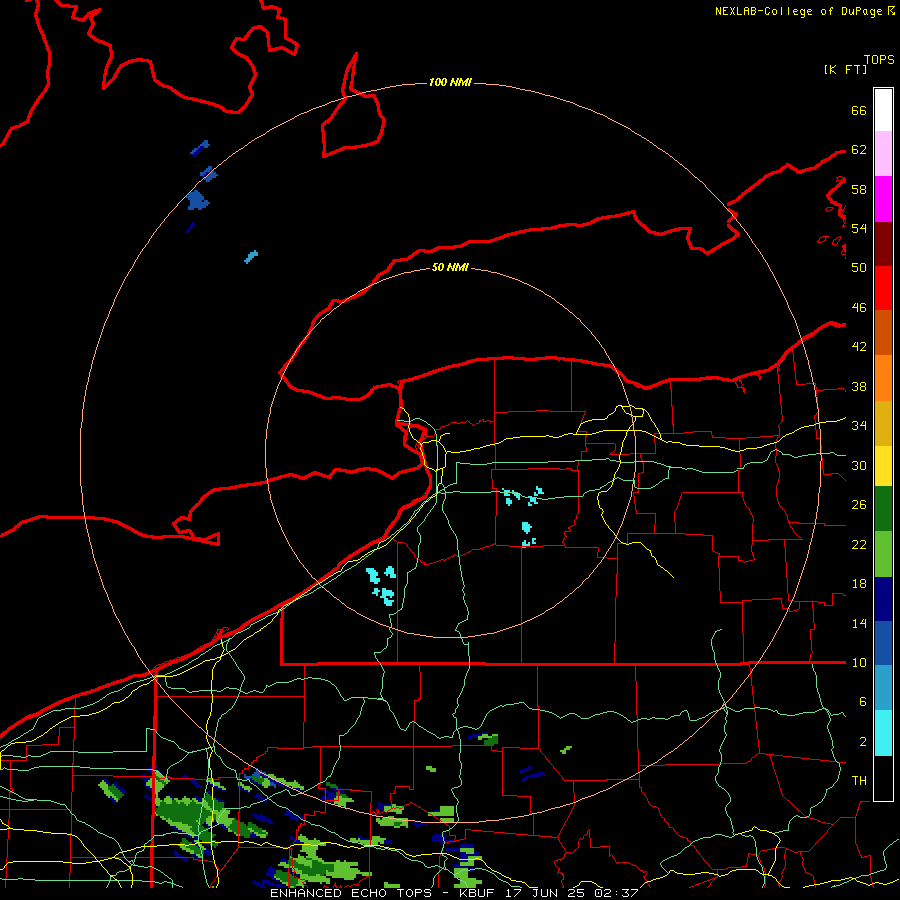Click the light green swatch near 22

(x=883, y=554)
